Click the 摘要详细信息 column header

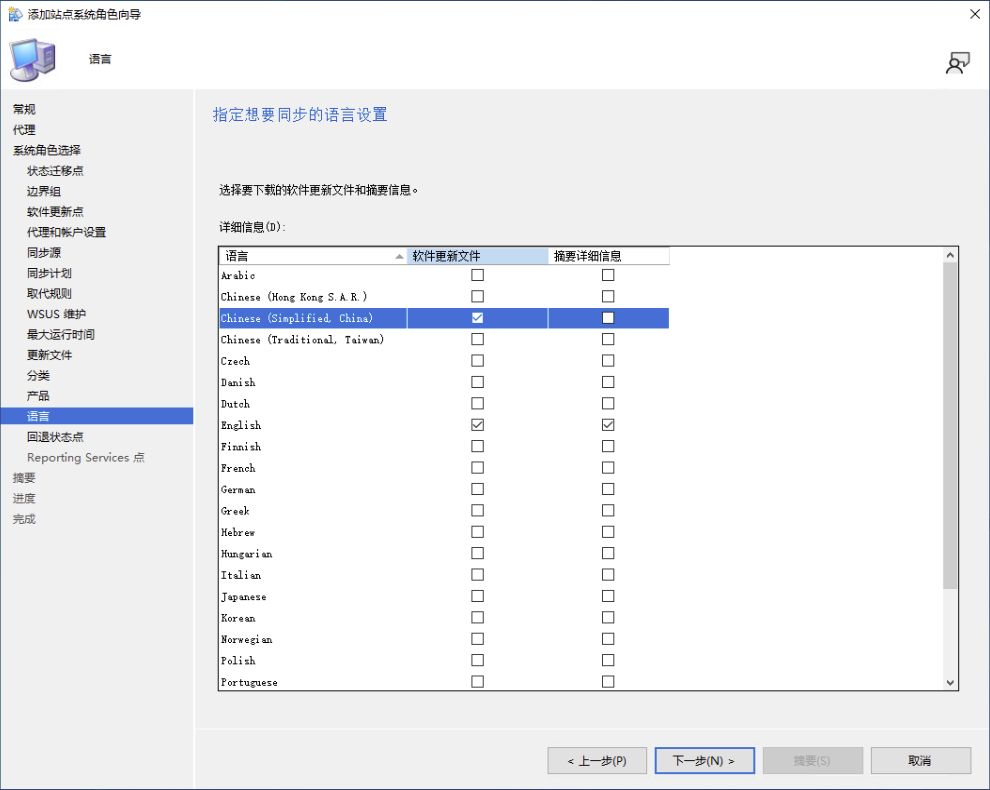pos(609,256)
